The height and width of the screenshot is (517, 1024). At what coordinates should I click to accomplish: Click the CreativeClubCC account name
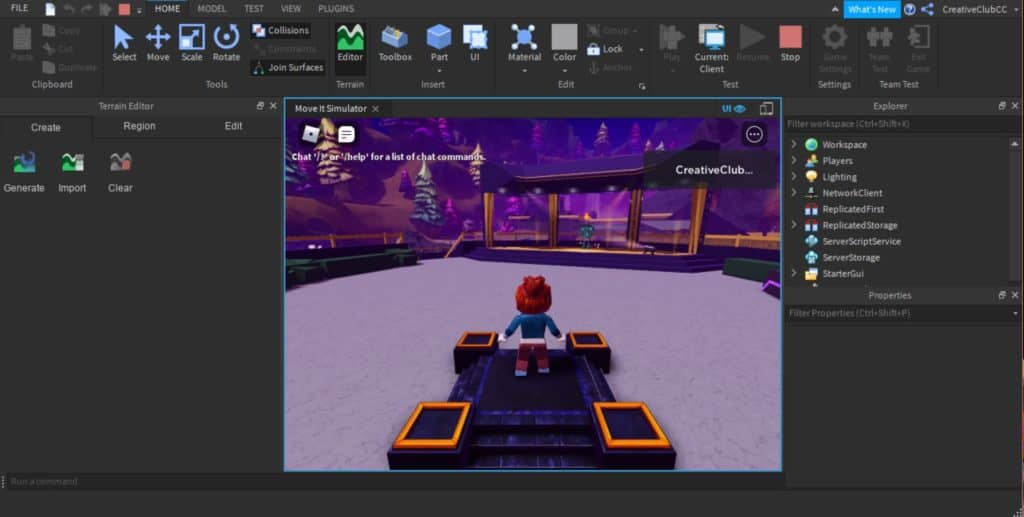pyautogui.click(x=974, y=10)
